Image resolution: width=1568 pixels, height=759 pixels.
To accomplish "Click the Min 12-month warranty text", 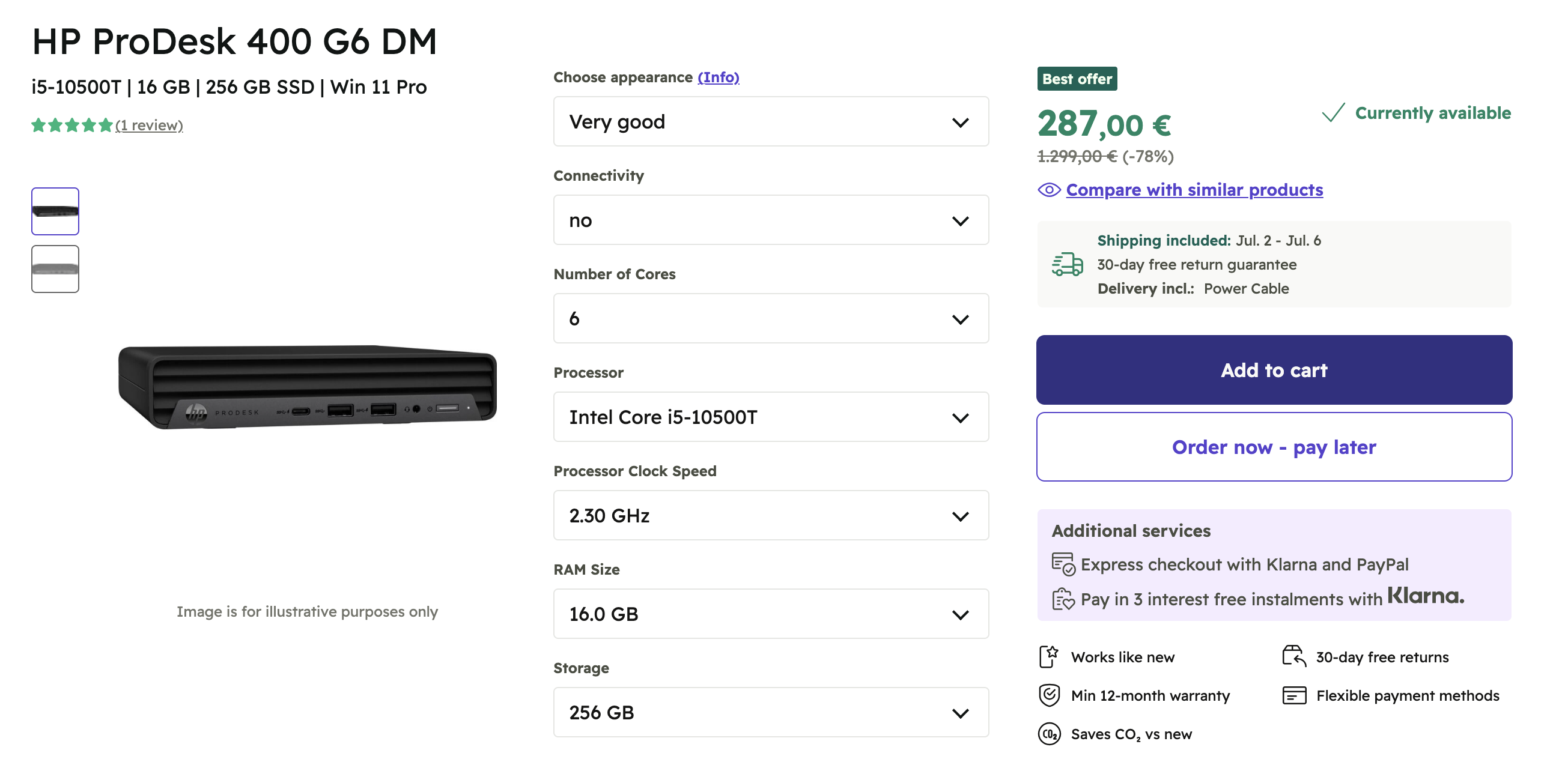I will click(1150, 696).
